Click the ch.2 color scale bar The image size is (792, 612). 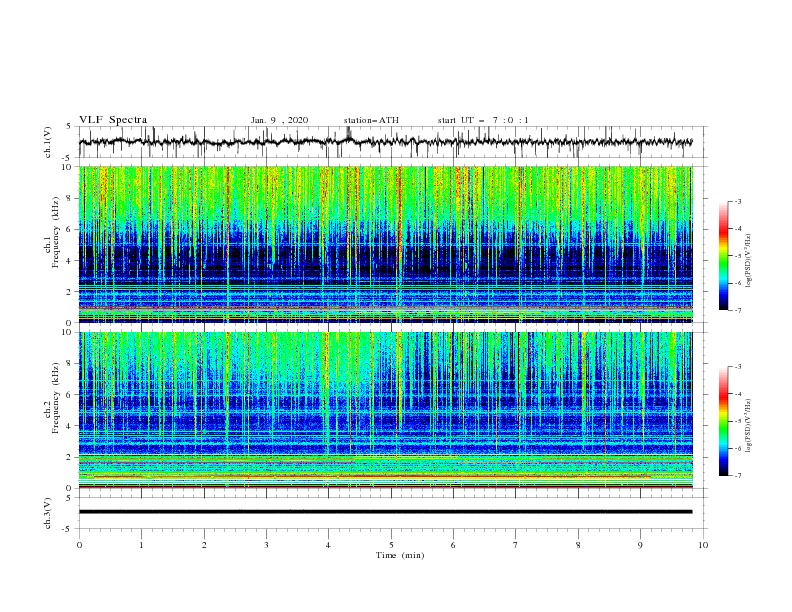[x=724, y=421]
